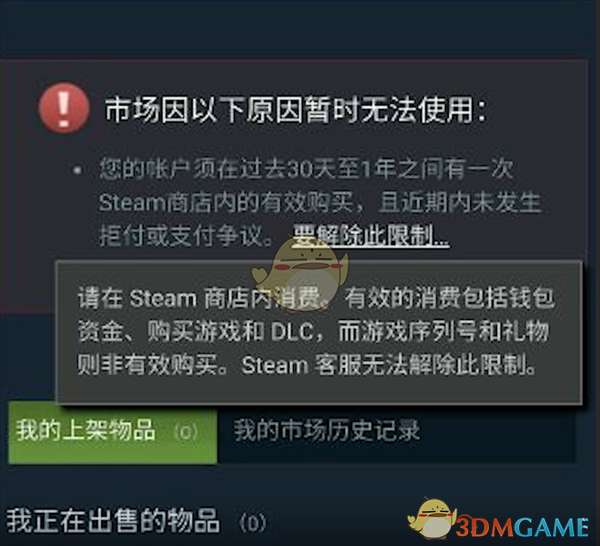This screenshot has width=600, height=546.
Task: Click the dark blank header area above the warning
Action: pos(291,27)
